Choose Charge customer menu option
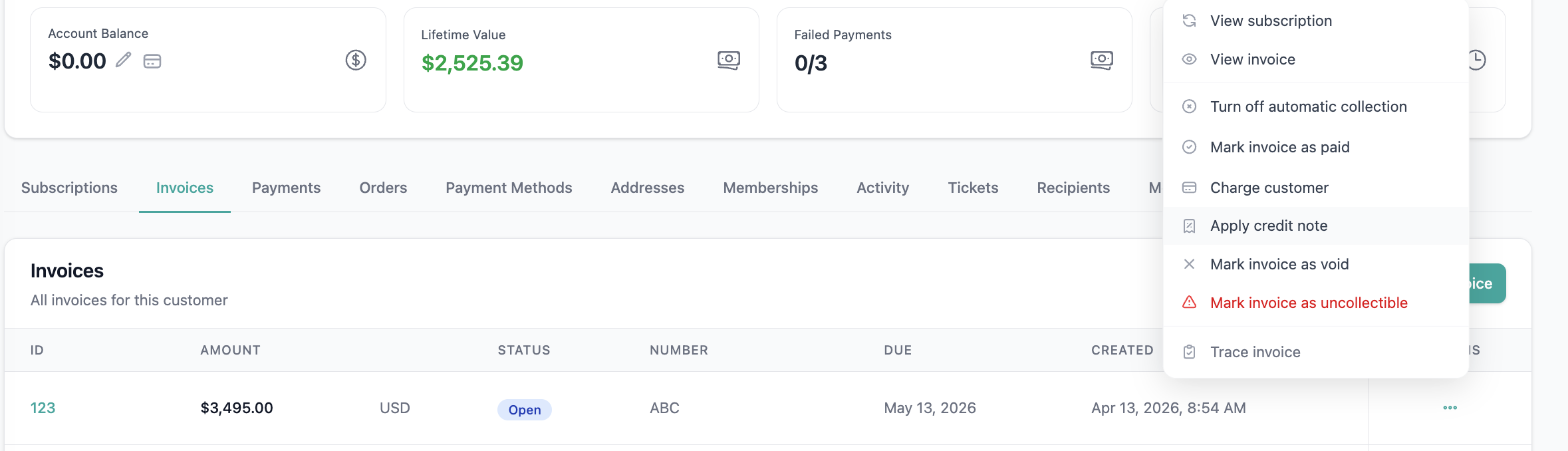This screenshot has width=1568, height=451. pos(1269,188)
